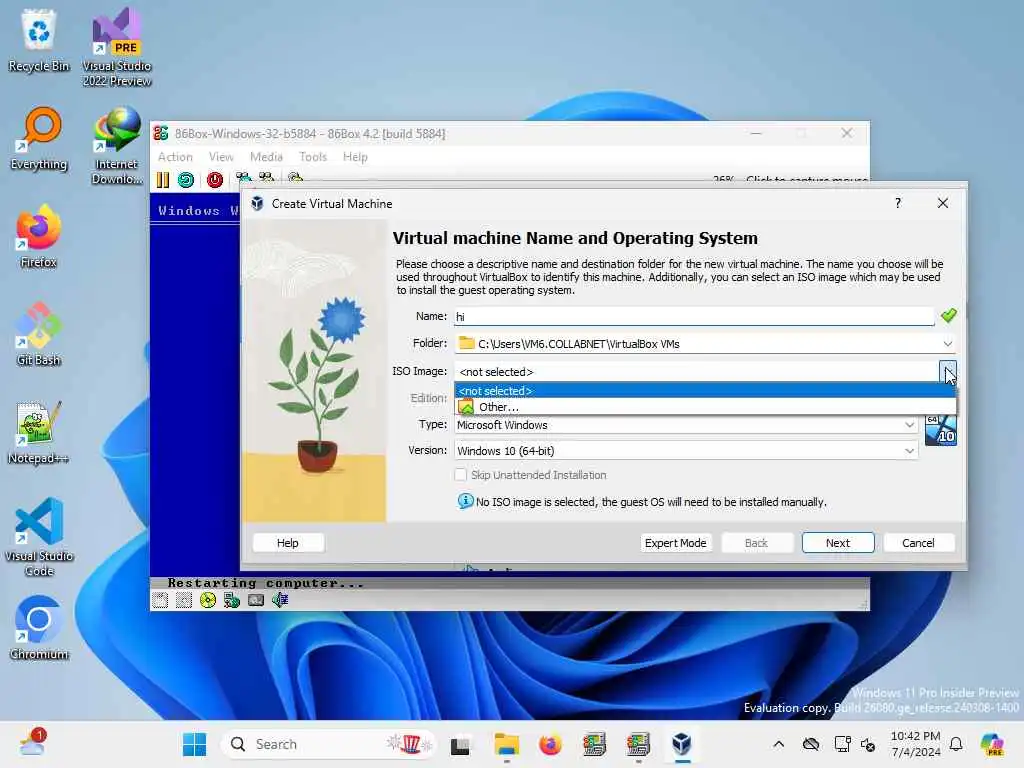This screenshot has width=1024, height=768.
Task: Click the CD-ROM disc status icon in 86Box
Action: click(x=208, y=600)
